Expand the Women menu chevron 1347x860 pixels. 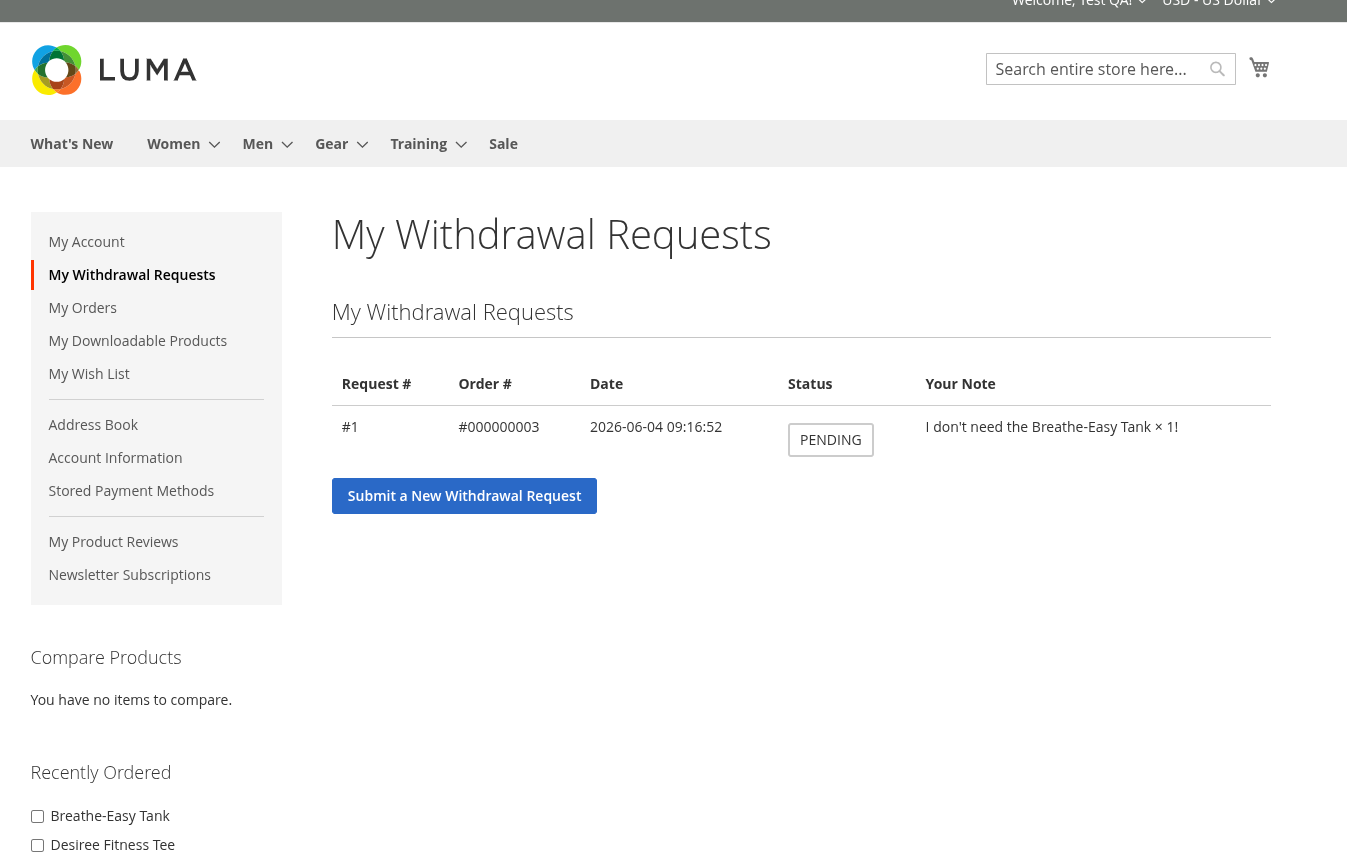pos(214,145)
